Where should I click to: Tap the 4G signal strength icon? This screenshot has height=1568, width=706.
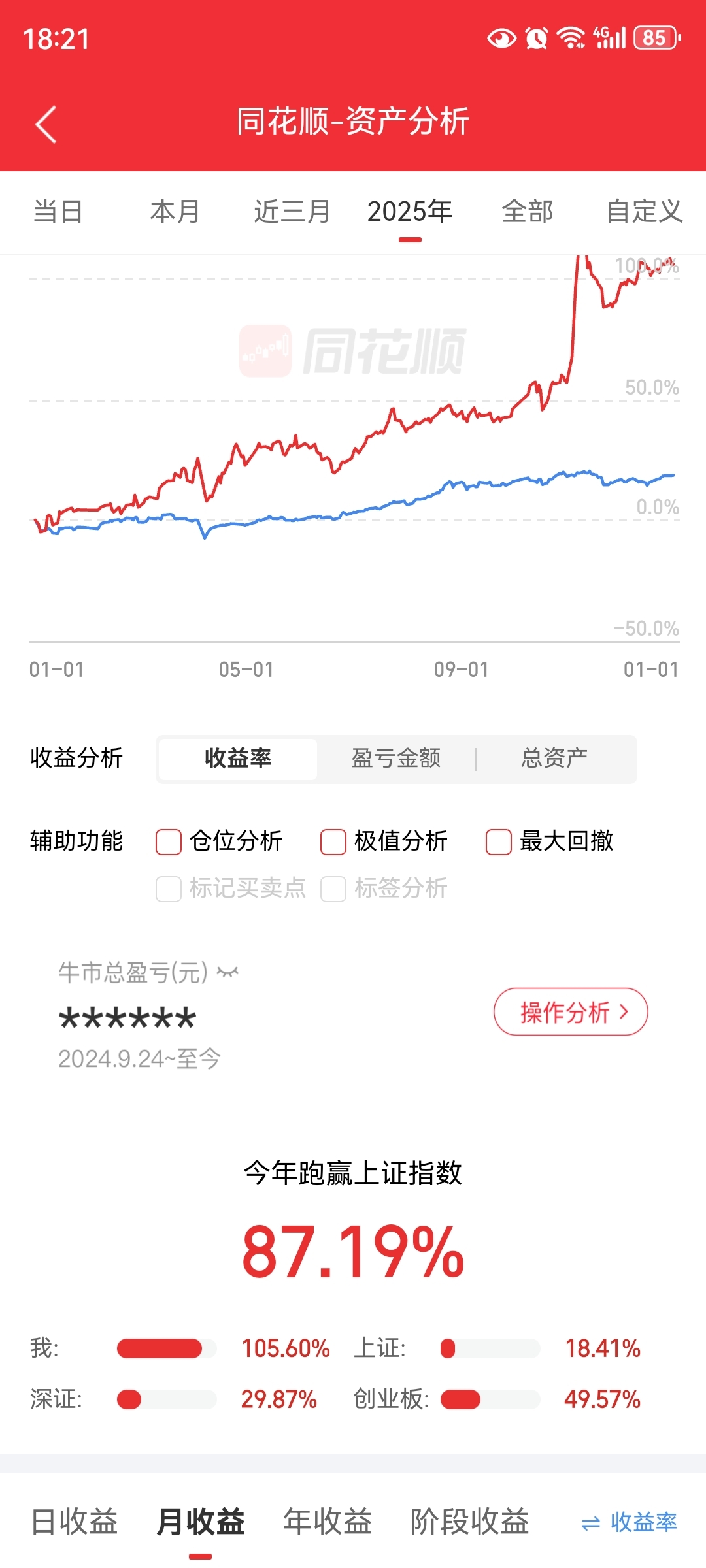click(x=609, y=38)
